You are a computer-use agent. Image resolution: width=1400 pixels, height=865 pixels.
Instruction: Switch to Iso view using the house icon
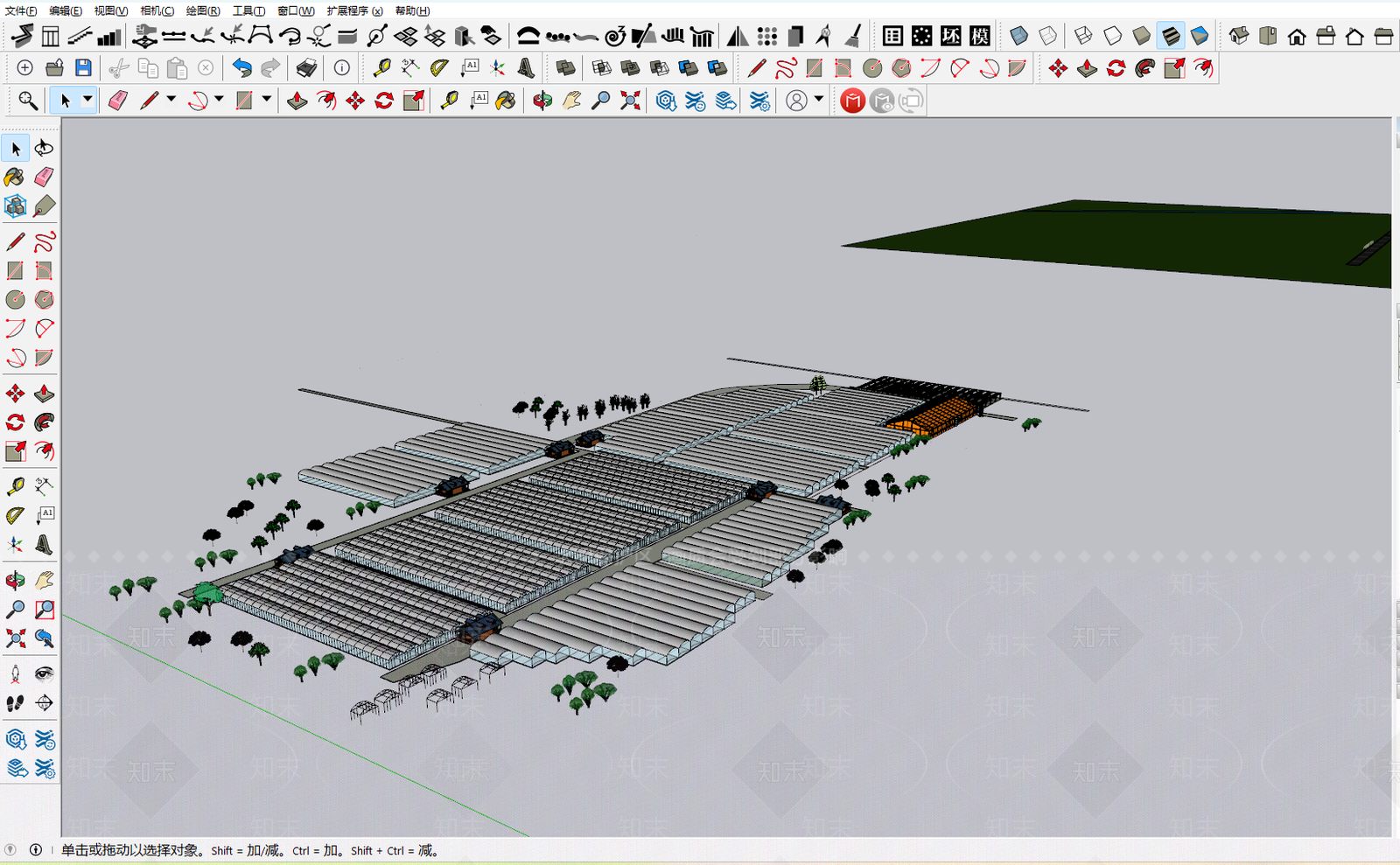[1239, 36]
